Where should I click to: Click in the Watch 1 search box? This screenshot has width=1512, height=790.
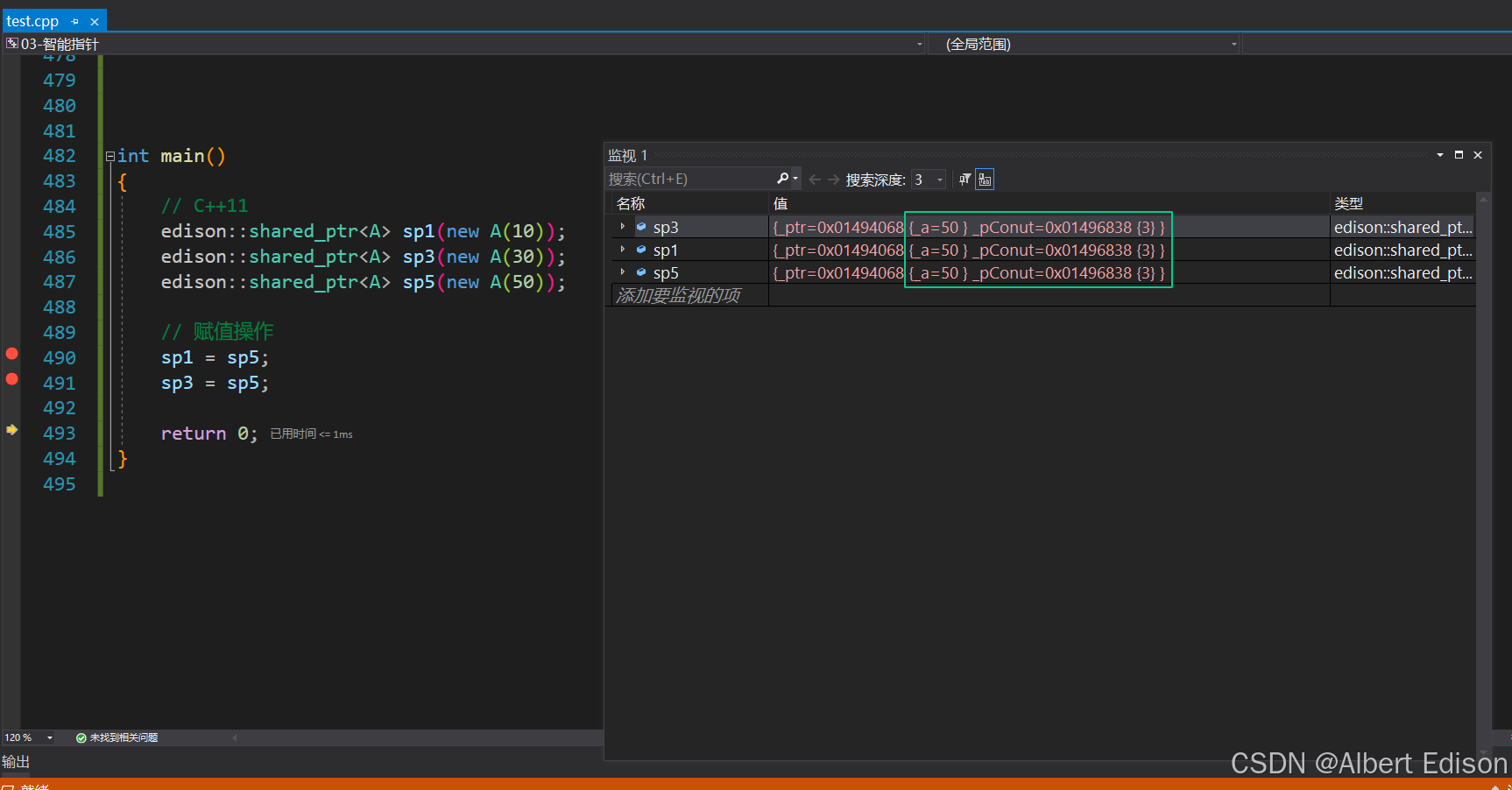pyautogui.click(x=689, y=179)
